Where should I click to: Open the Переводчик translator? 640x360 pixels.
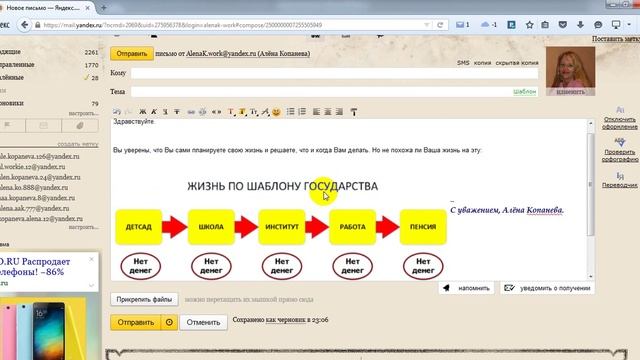tap(620, 184)
